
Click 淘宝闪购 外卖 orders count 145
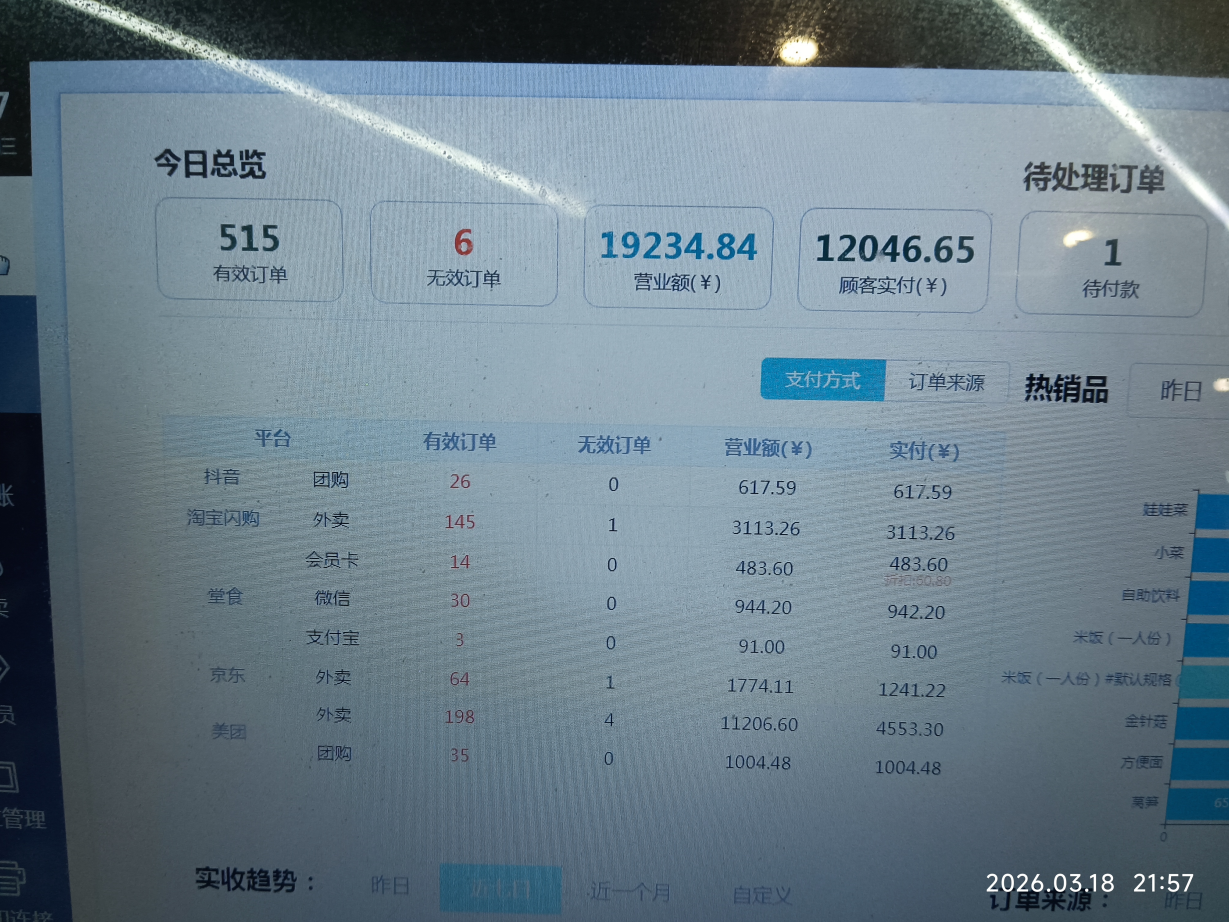(459, 522)
